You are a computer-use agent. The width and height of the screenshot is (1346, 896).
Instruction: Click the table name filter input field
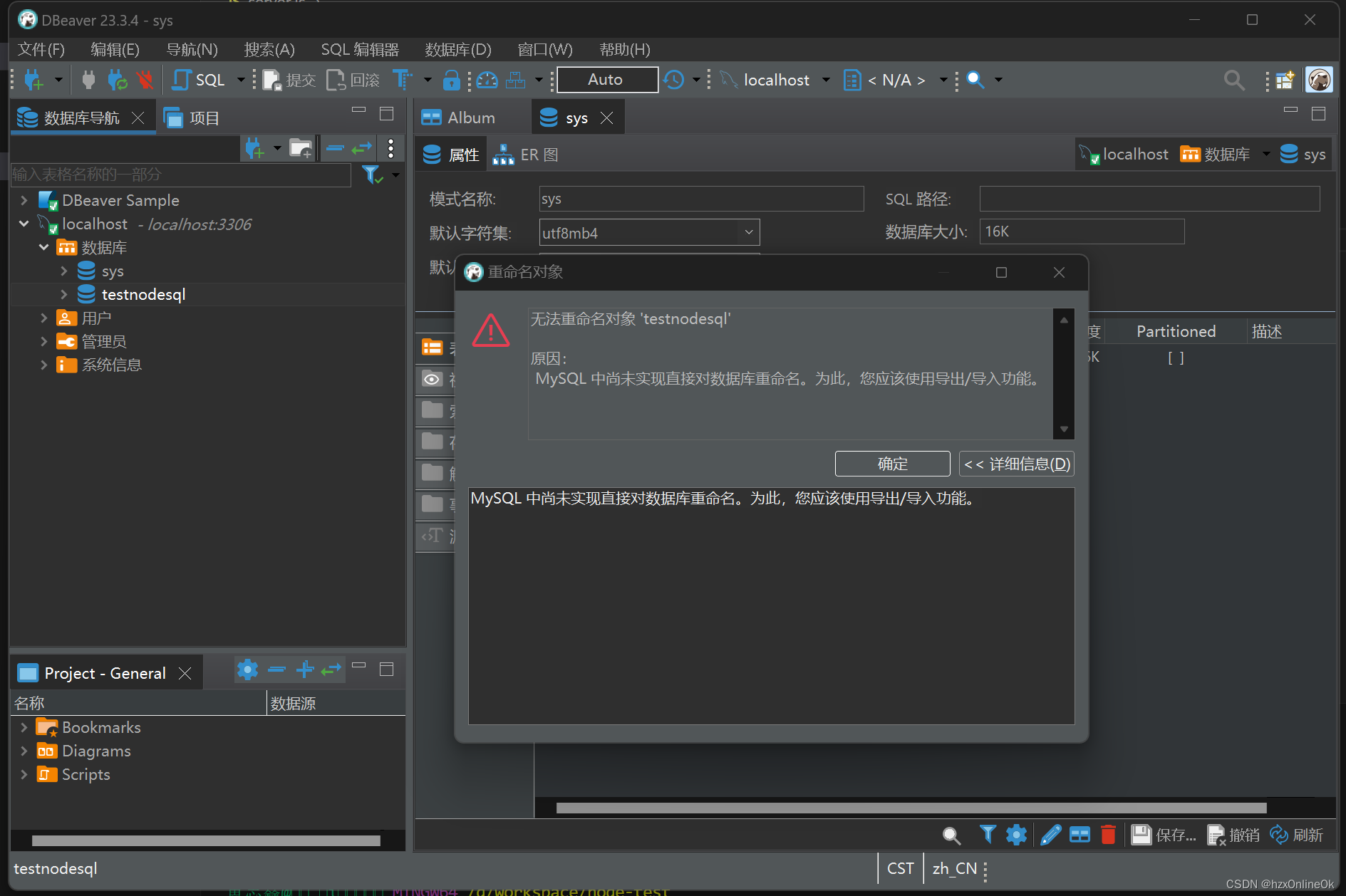[181, 174]
